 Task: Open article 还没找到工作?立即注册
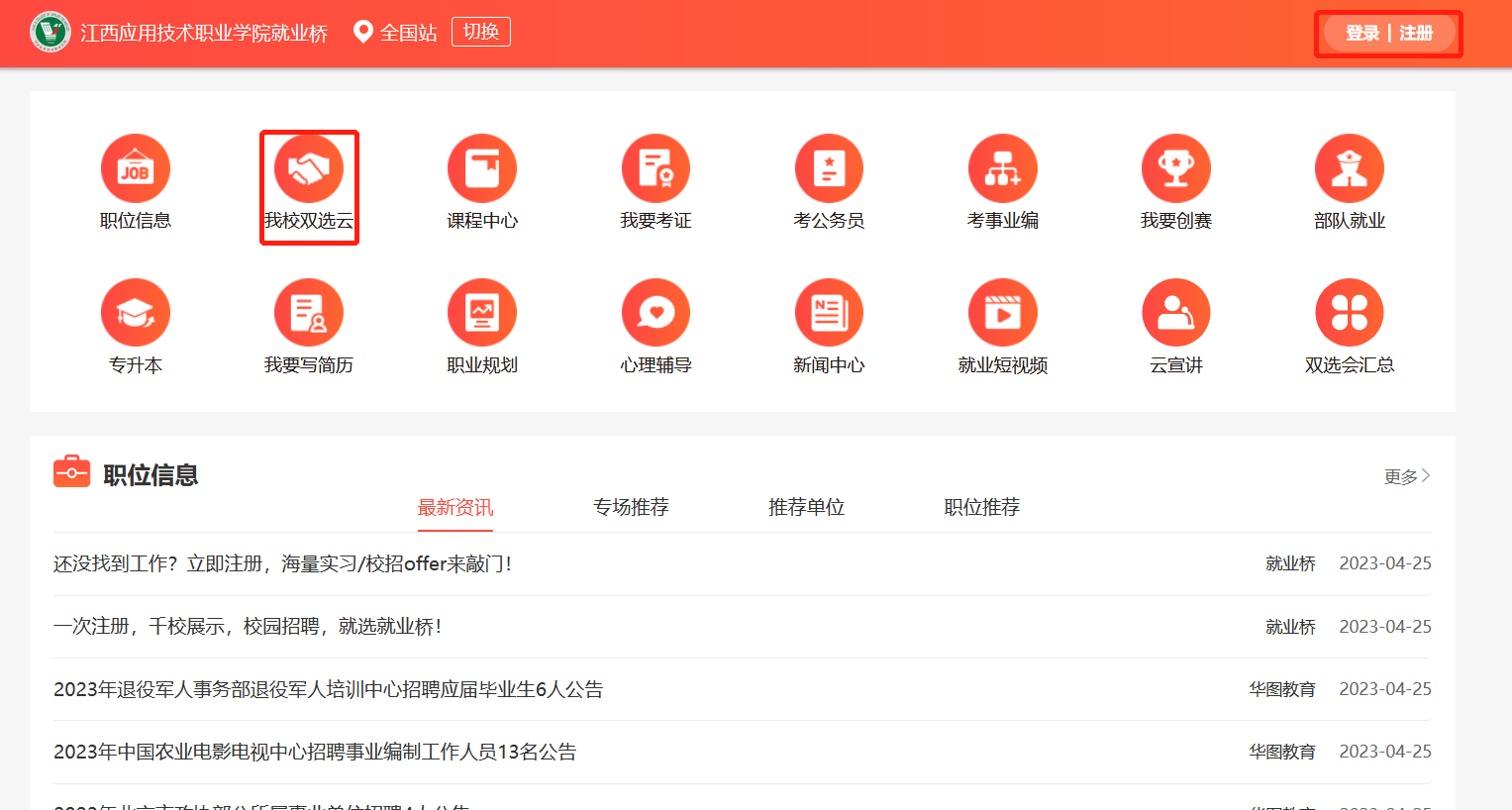coord(283,563)
